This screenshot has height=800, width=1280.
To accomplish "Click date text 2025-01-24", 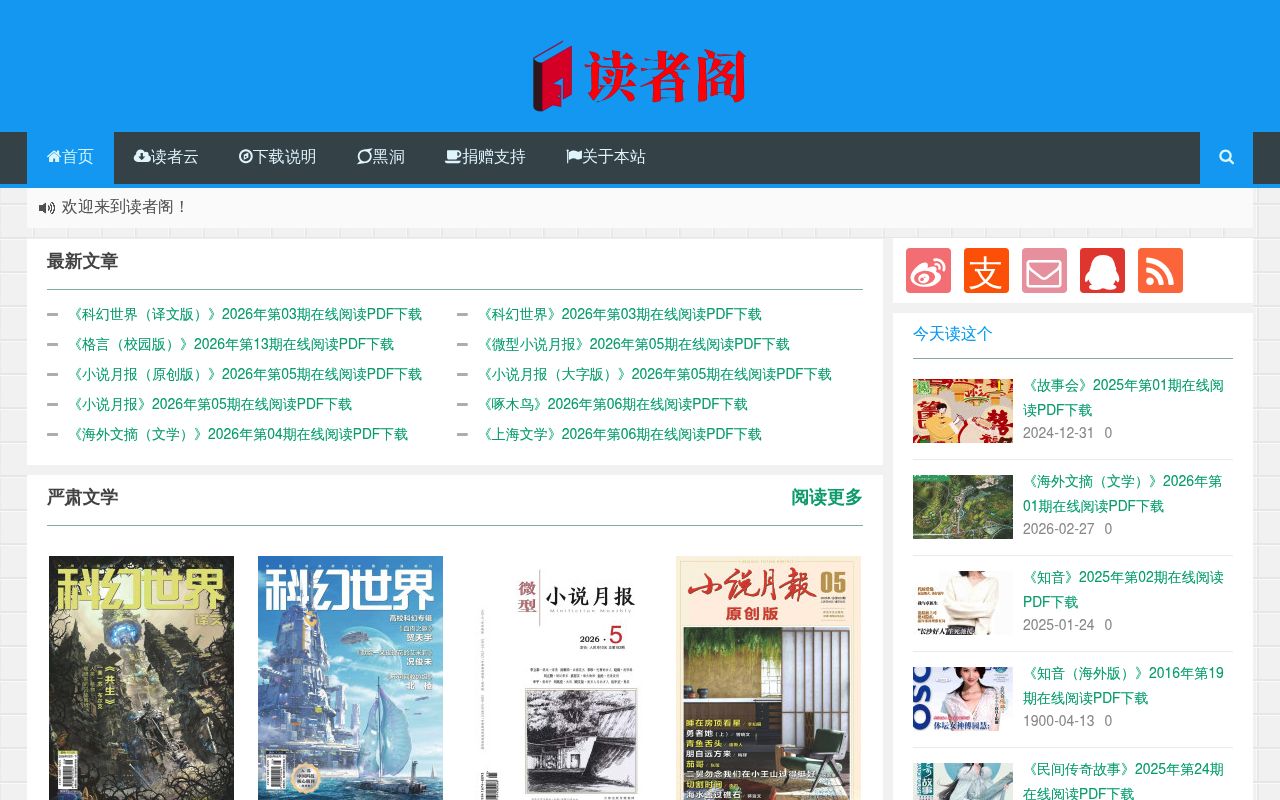I will click(1058, 625).
